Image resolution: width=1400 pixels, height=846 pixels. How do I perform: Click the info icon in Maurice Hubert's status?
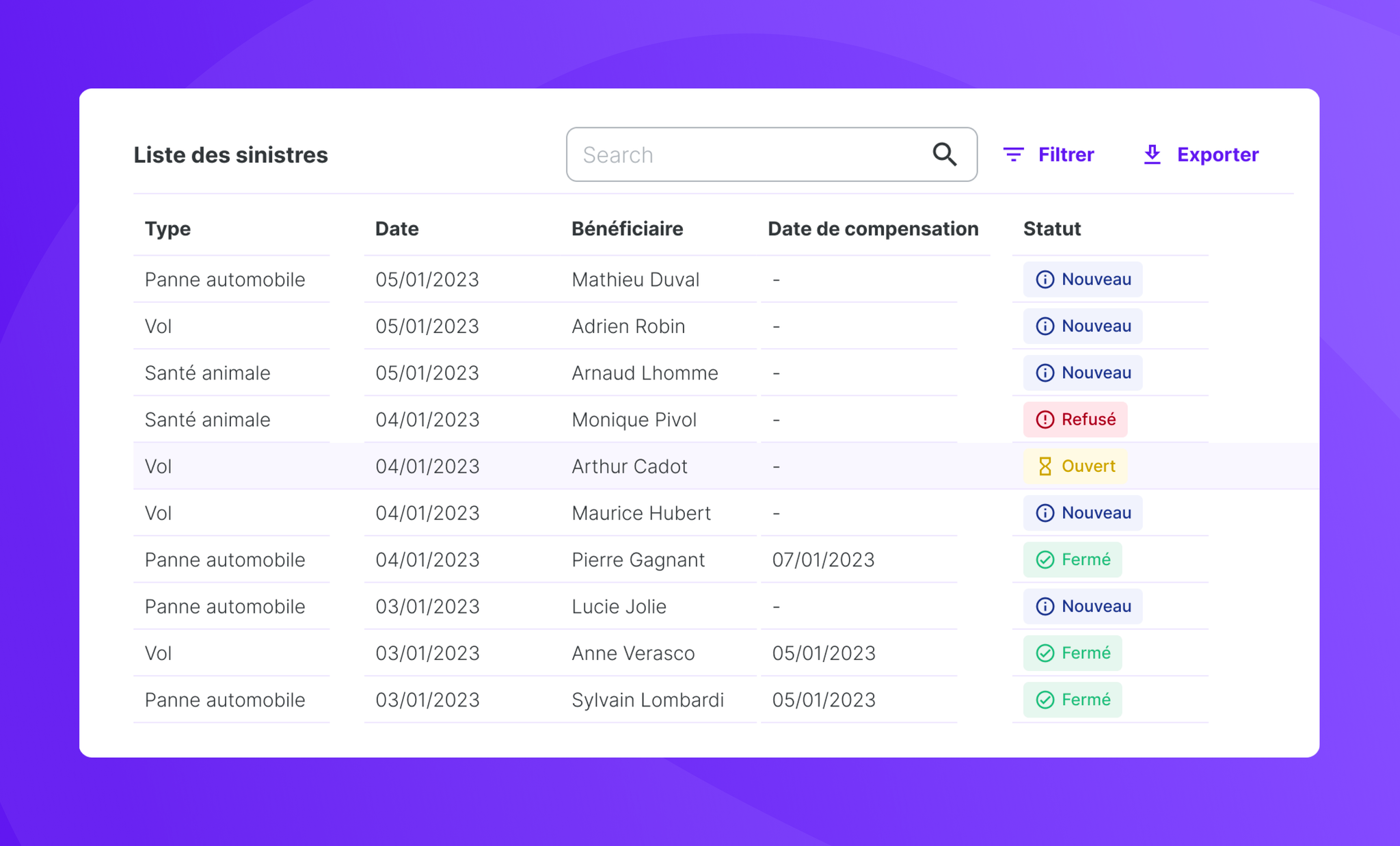1045,513
